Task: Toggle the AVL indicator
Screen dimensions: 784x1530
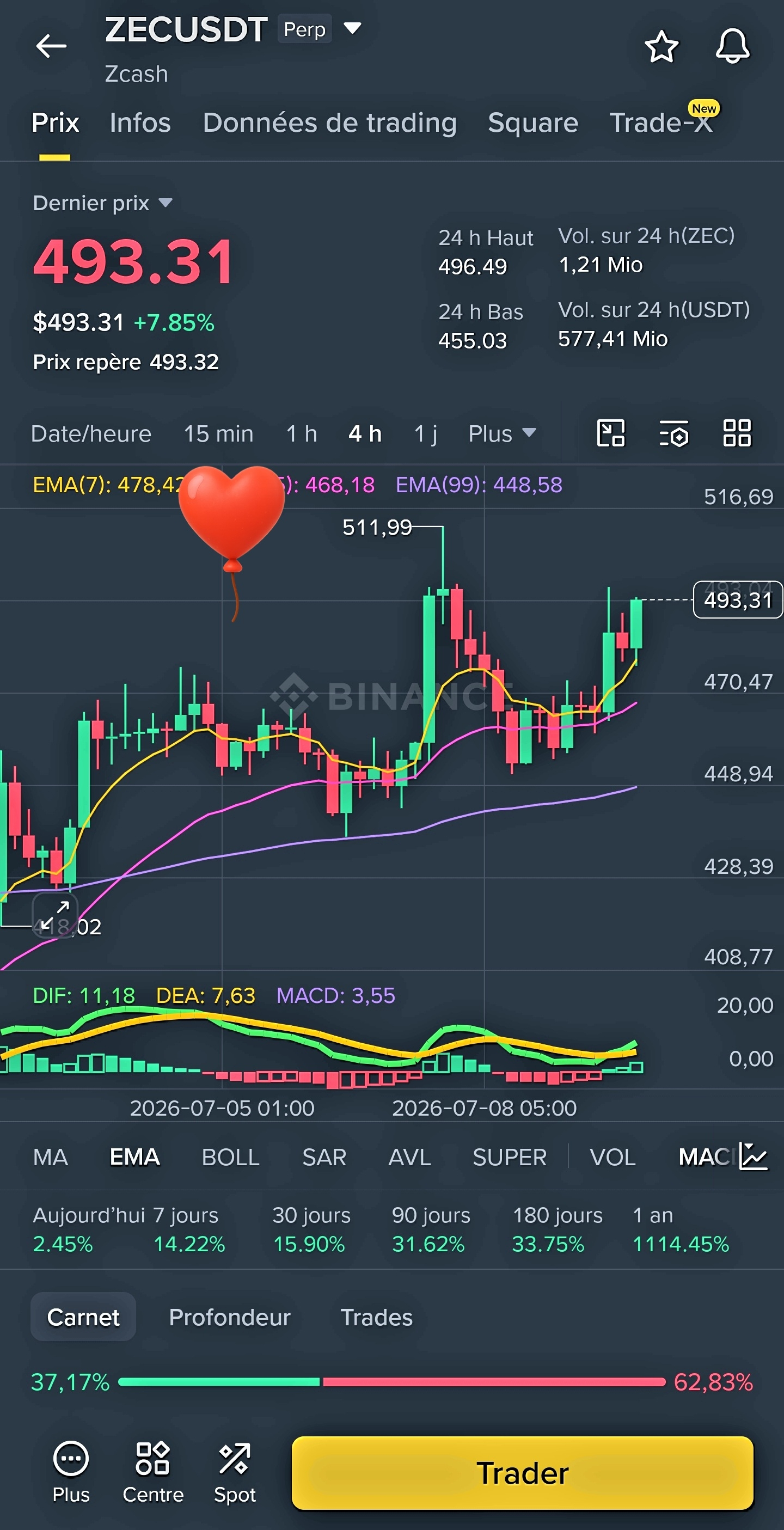Action: pos(409,1157)
